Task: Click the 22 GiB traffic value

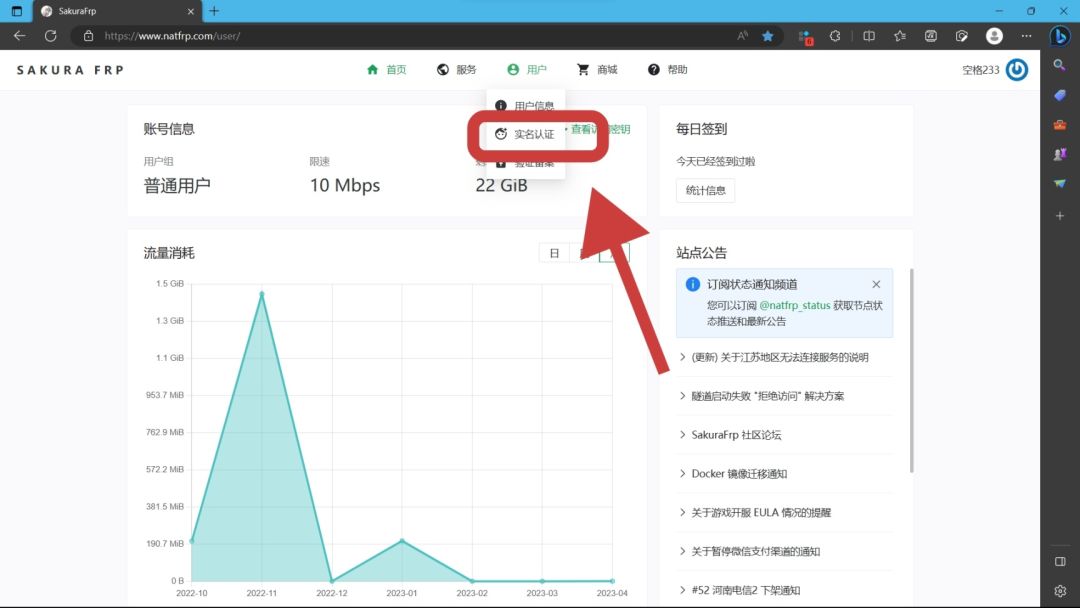Action: [x=501, y=185]
